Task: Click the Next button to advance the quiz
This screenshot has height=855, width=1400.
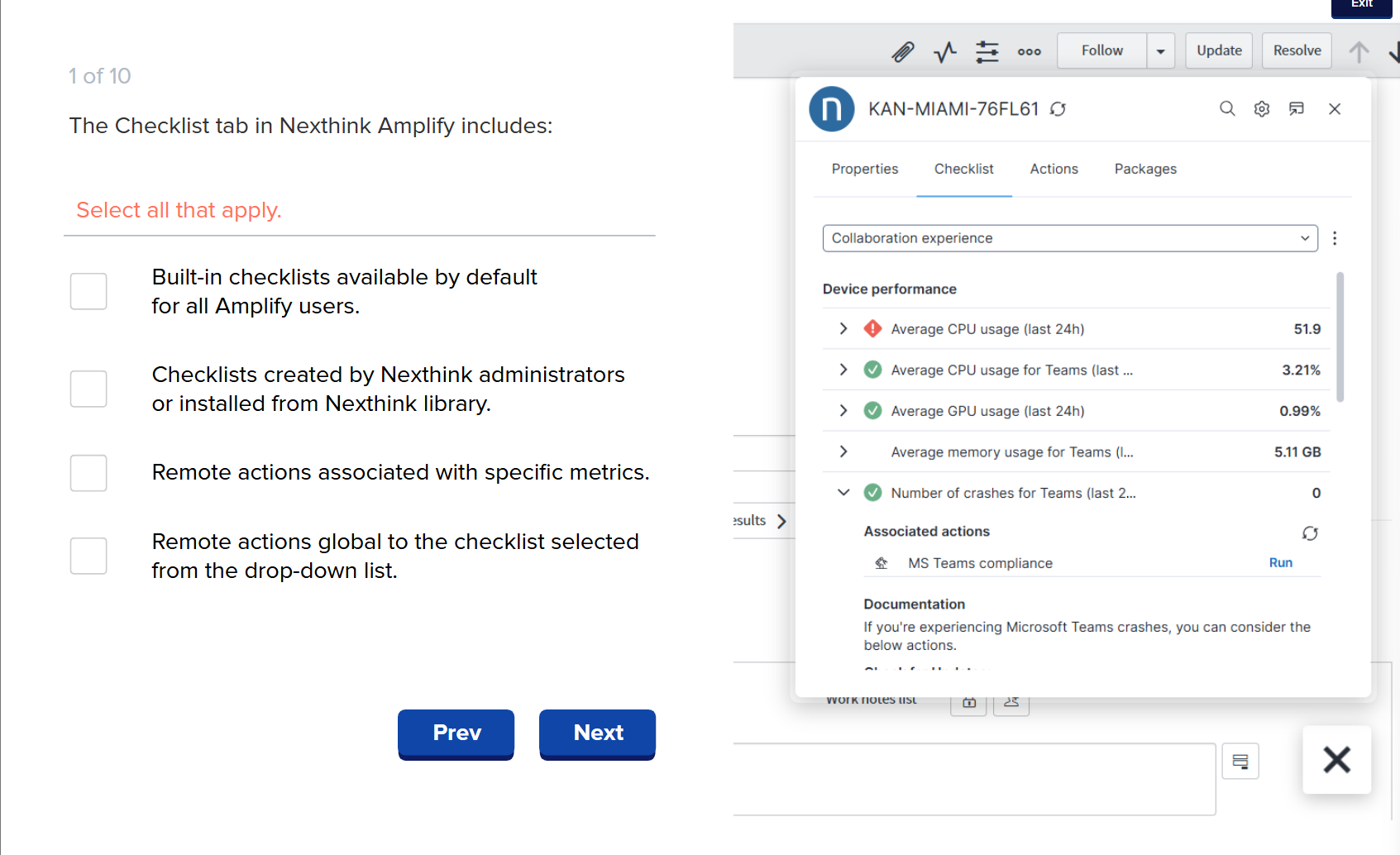Action: click(597, 733)
